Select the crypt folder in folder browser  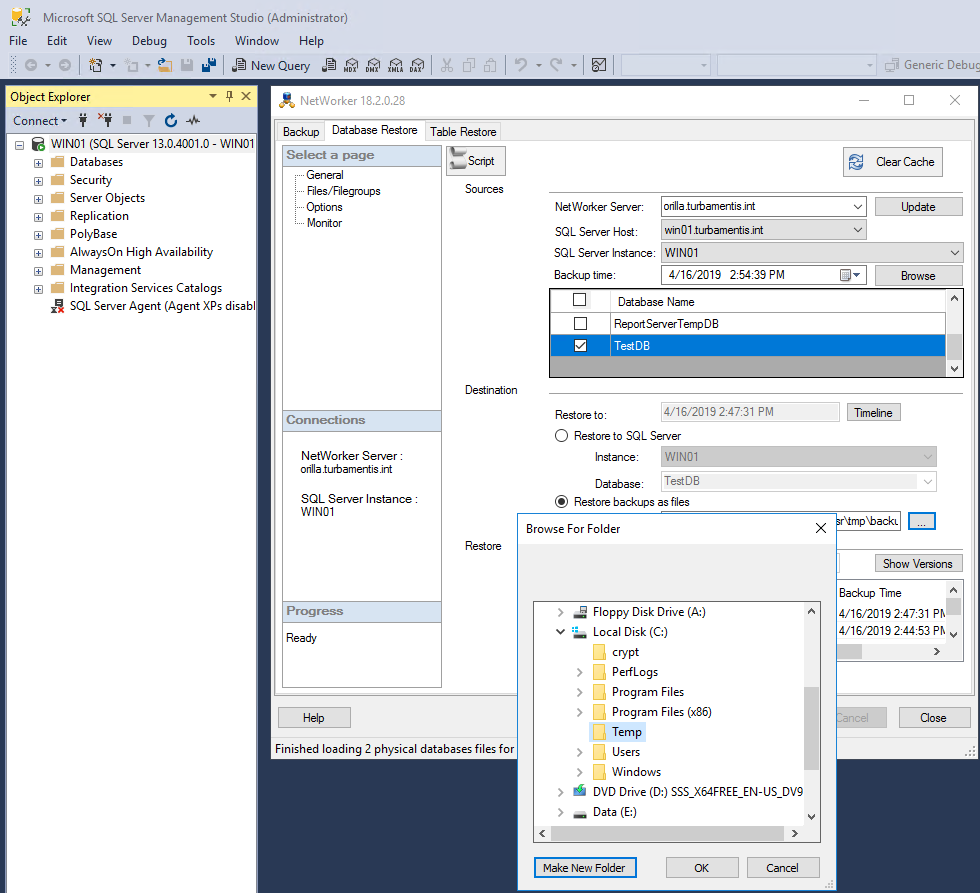tap(625, 652)
